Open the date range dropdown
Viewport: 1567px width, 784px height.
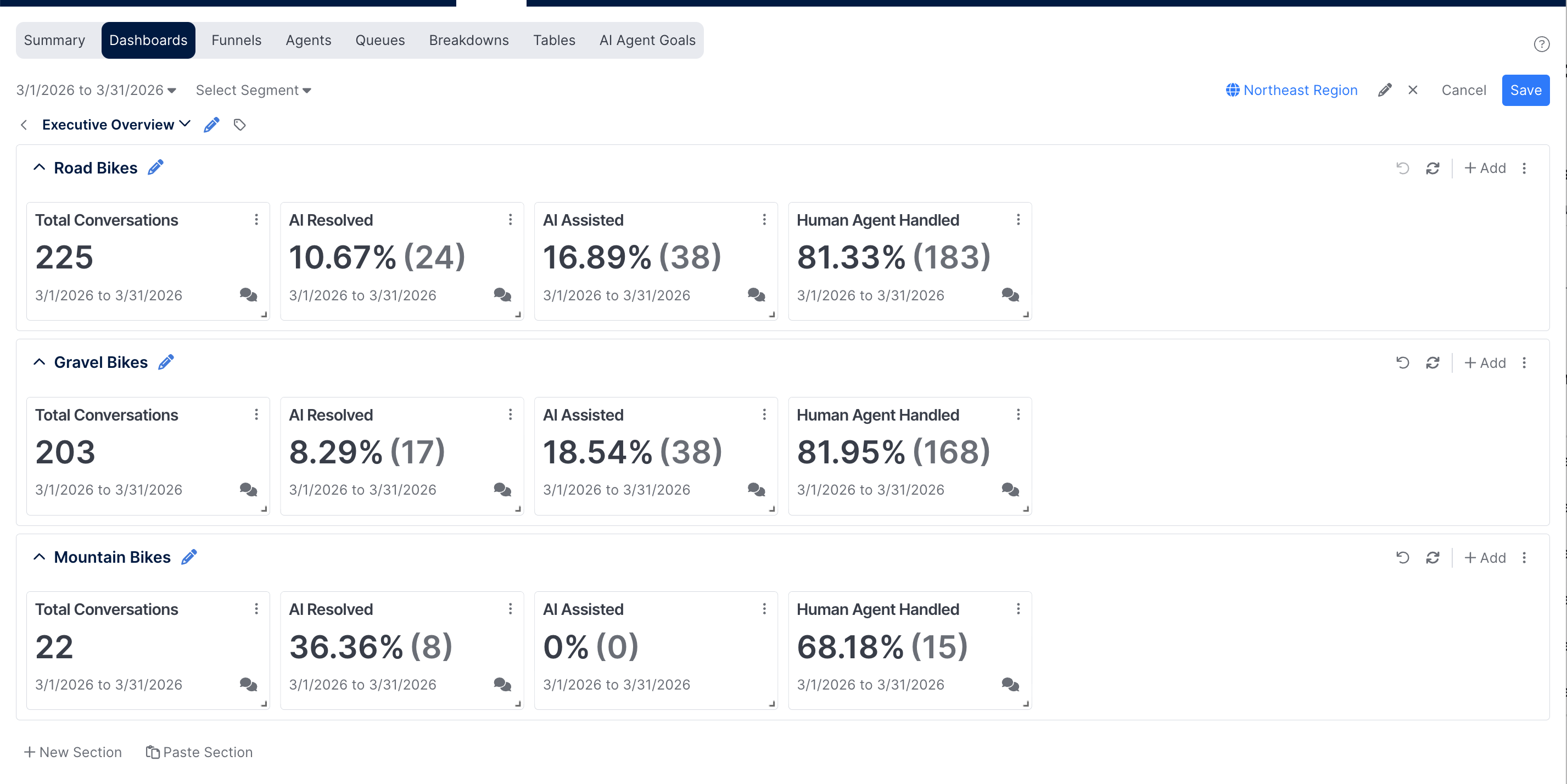click(96, 90)
